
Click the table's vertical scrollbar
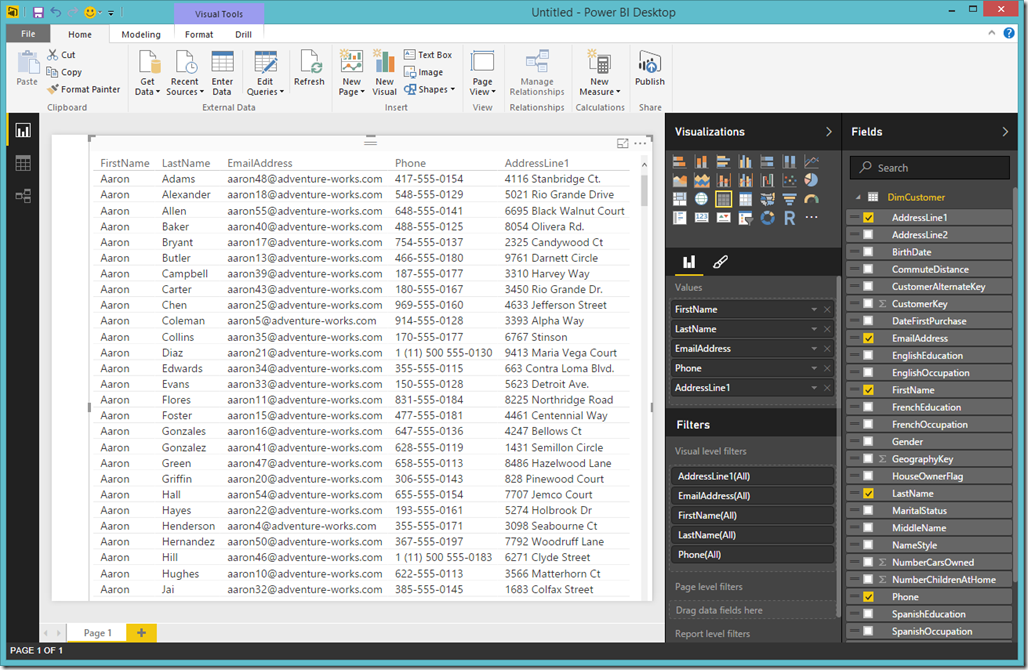point(644,189)
